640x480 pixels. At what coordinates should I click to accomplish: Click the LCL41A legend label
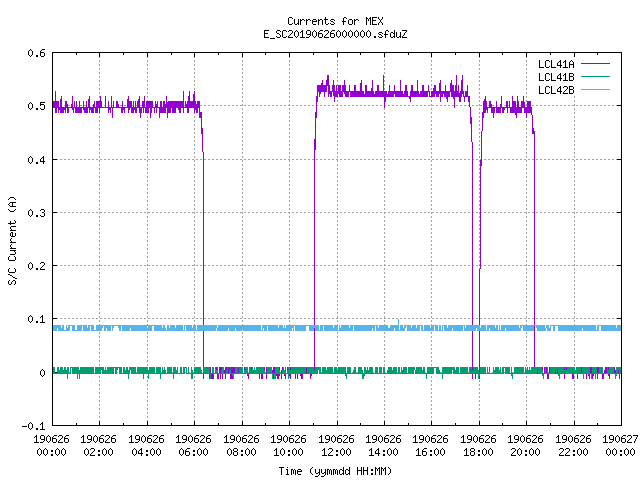tap(556, 64)
